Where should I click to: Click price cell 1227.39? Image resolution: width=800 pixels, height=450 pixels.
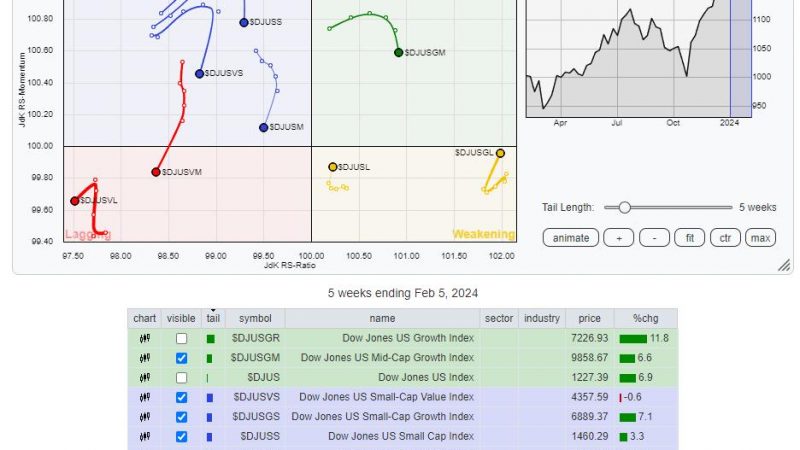589,377
